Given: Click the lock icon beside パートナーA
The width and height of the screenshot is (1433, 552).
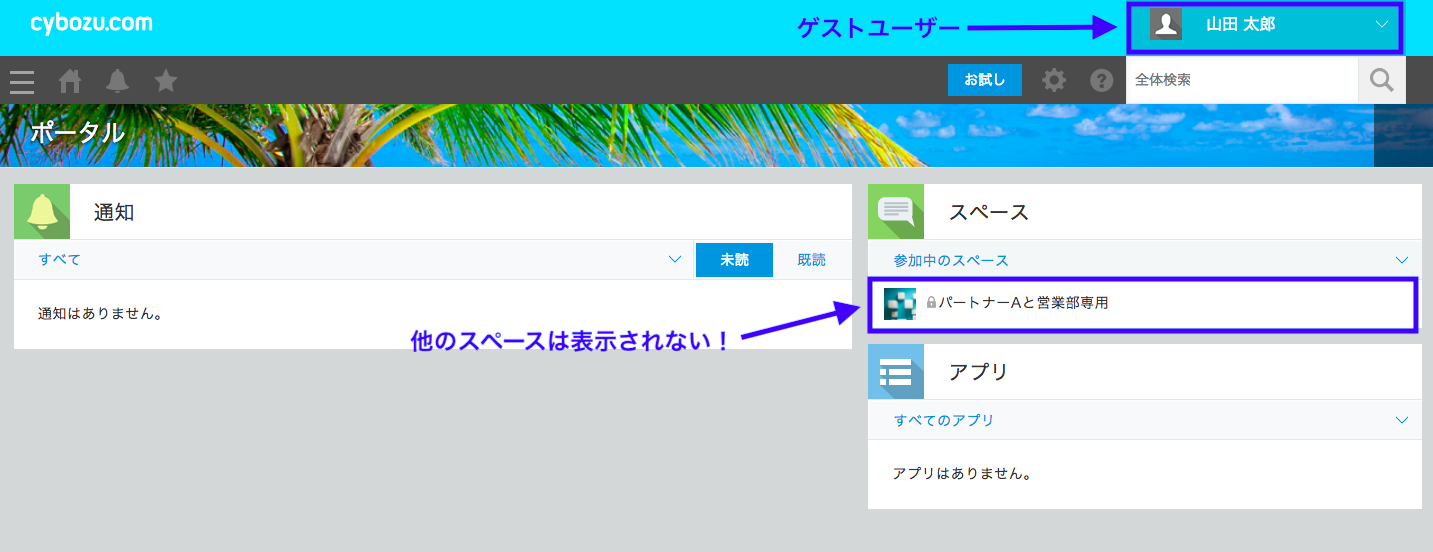Looking at the screenshot, I should pos(931,302).
